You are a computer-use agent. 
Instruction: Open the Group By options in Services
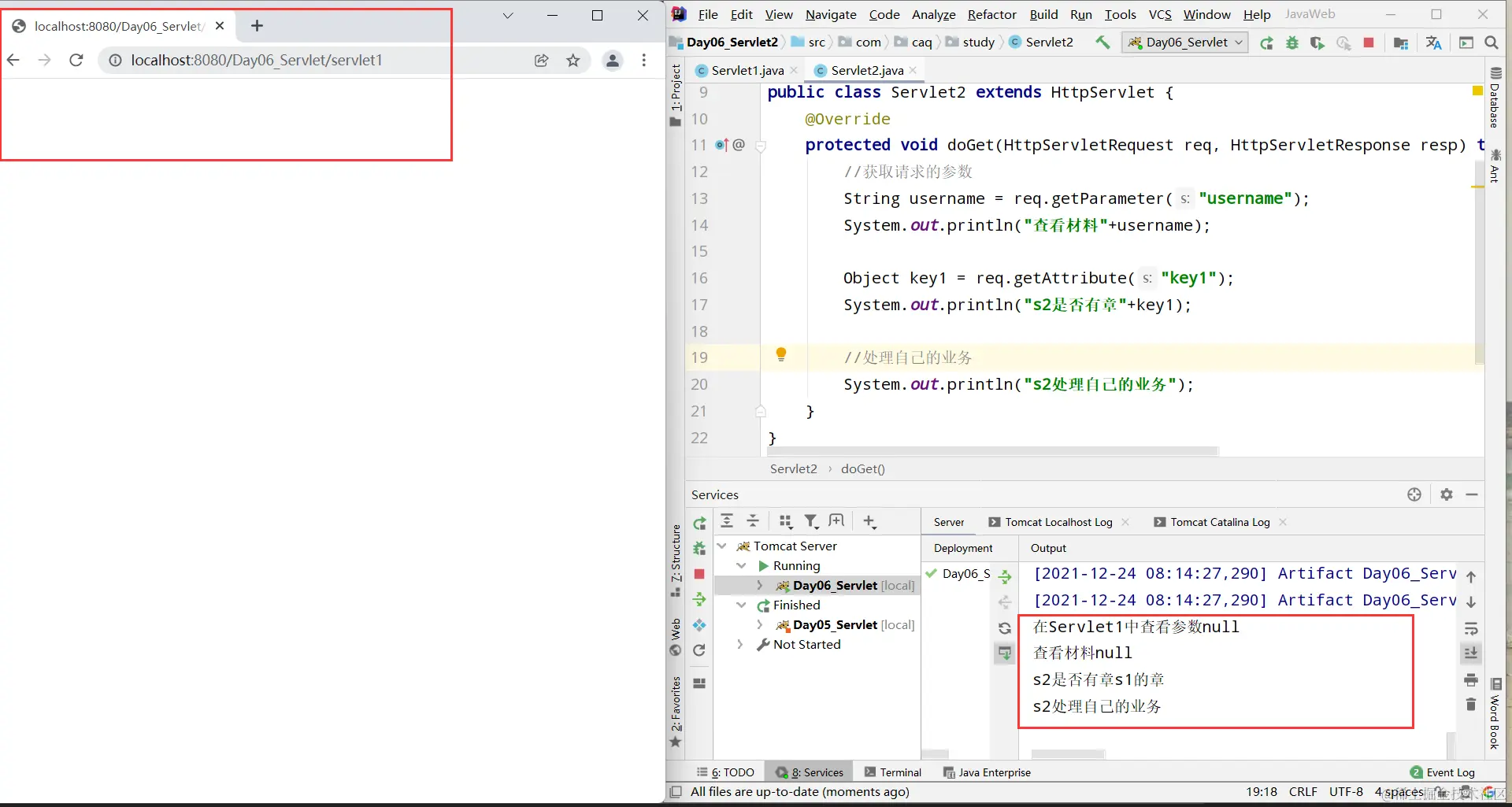point(785,521)
